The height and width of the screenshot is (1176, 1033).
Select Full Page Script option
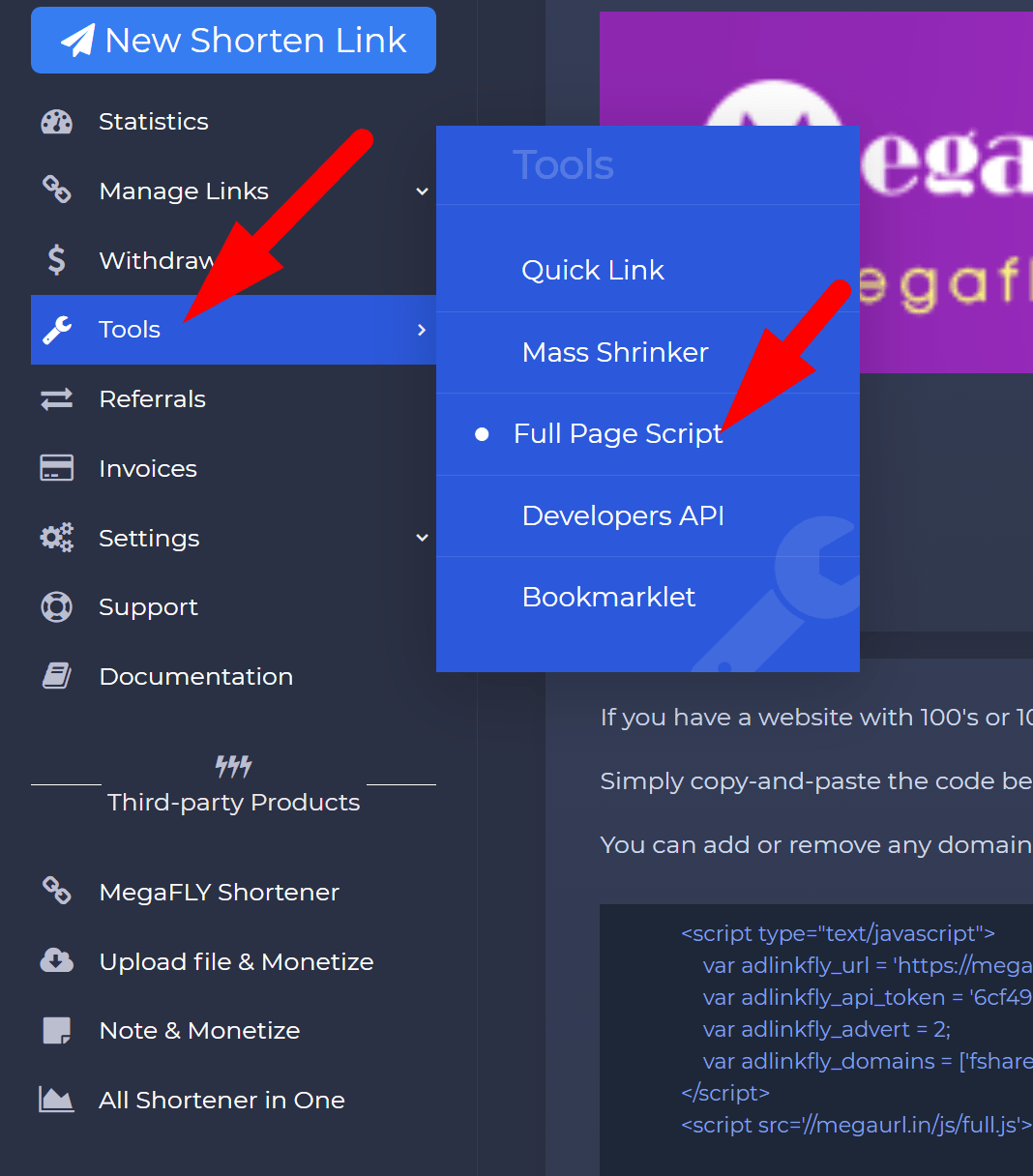[x=618, y=434]
